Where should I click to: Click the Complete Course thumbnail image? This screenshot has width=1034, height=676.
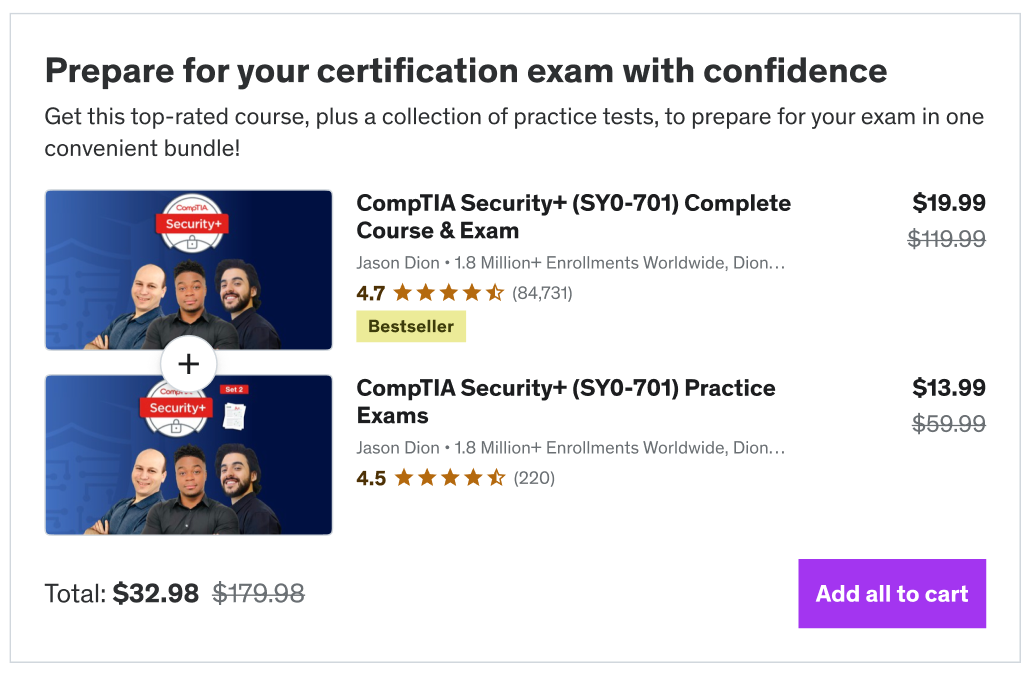188,269
